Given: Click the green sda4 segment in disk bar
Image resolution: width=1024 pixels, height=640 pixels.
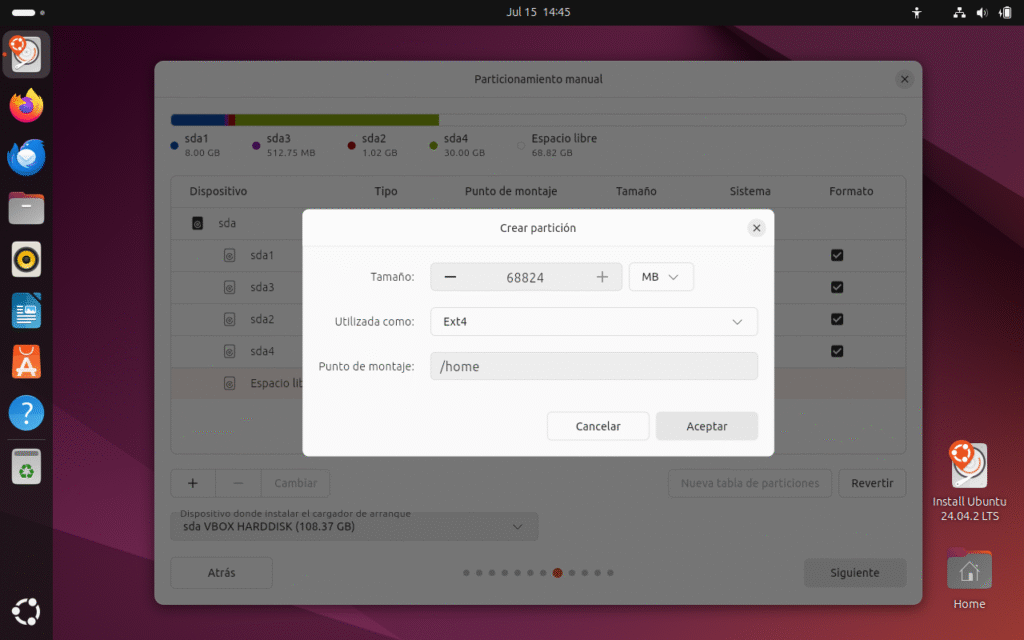Looking at the screenshot, I should point(337,120).
